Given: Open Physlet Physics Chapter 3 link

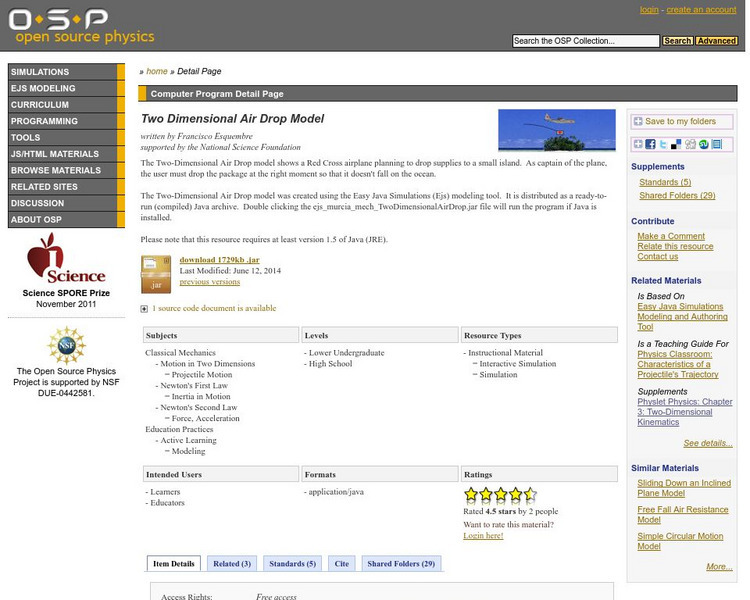Looking at the screenshot, I should [x=684, y=412].
